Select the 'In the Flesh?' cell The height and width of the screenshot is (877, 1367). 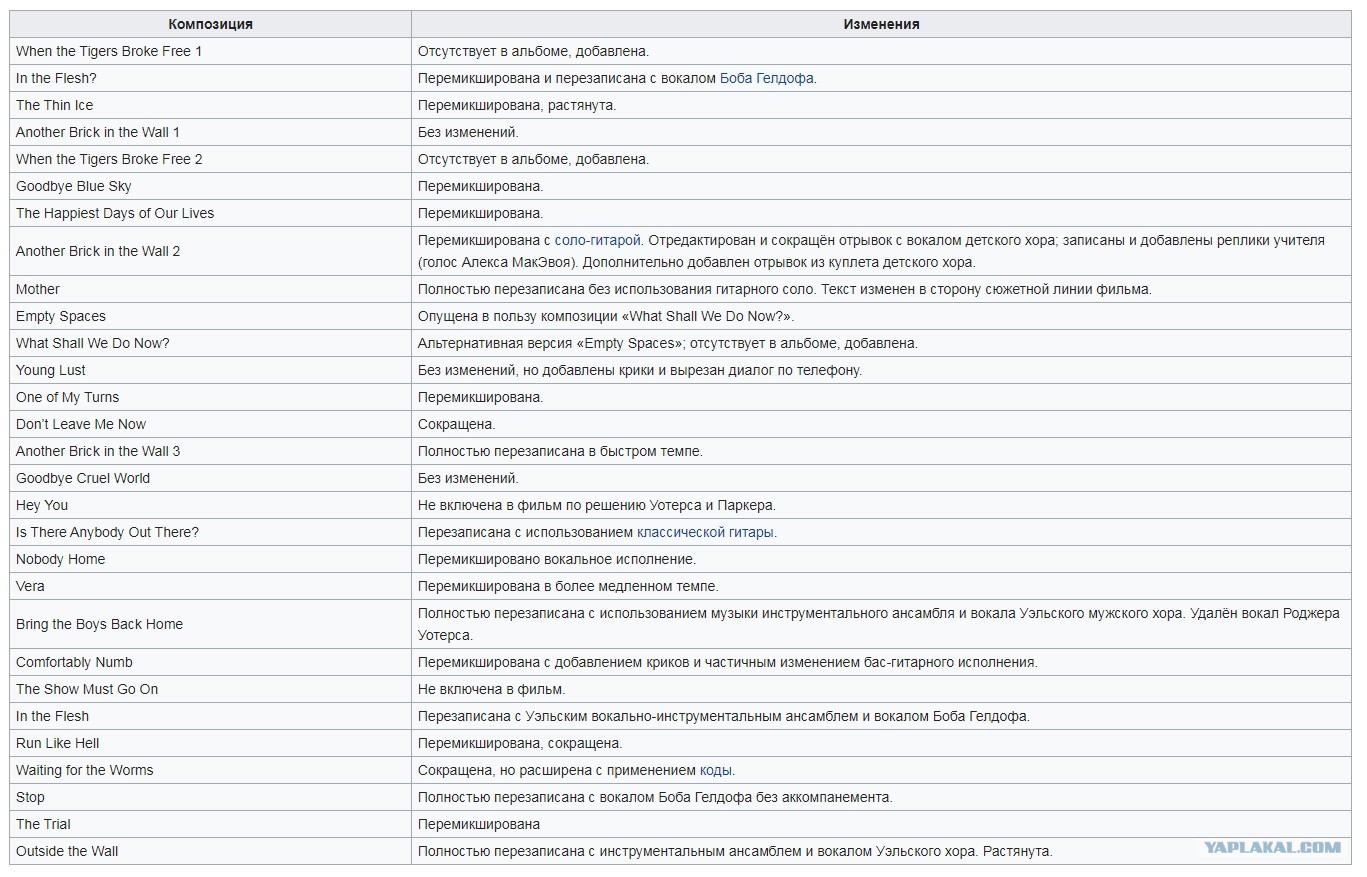pos(210,78)
